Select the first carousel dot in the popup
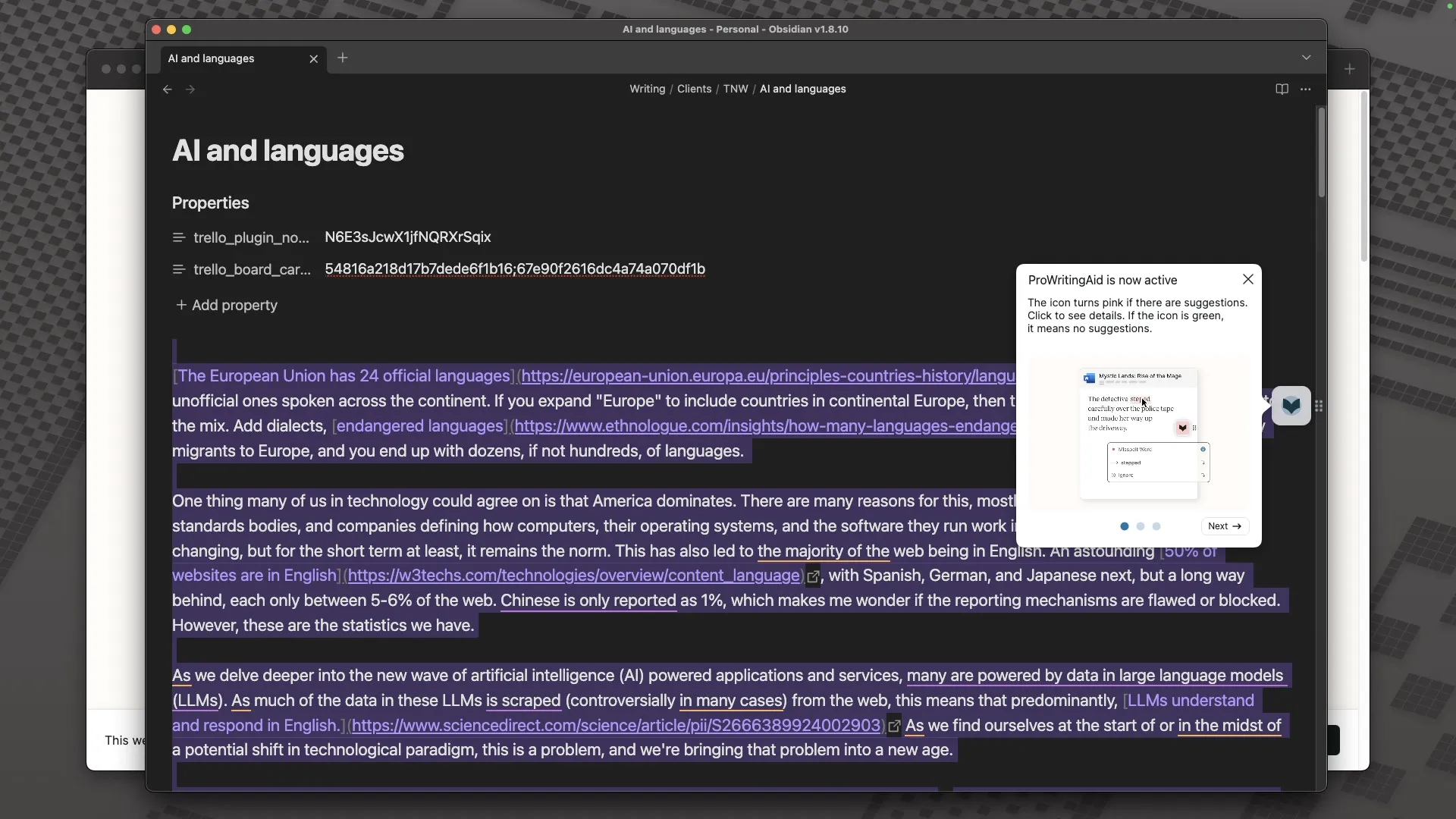 (1124, 526)
